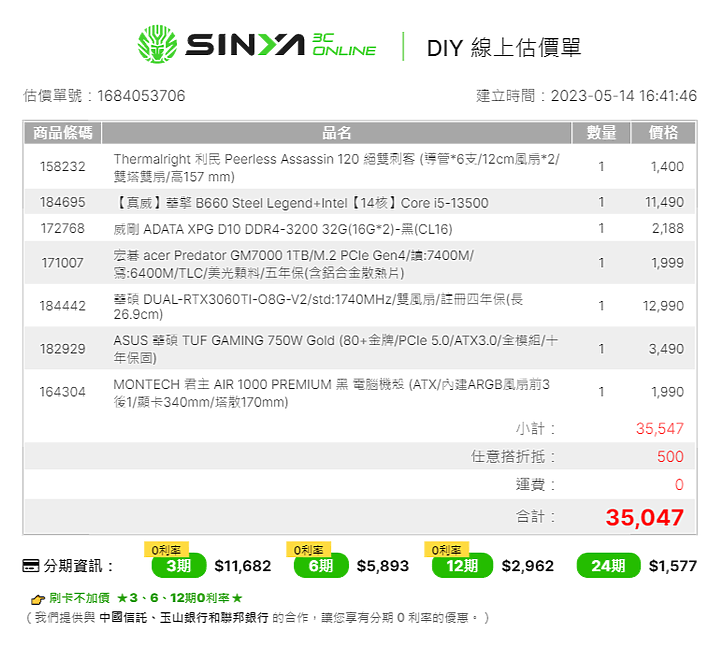This screenshot has width=720, height=647.
Task: Click the quantity 1 in the RTX3060TI row
Action: (601, 306)
